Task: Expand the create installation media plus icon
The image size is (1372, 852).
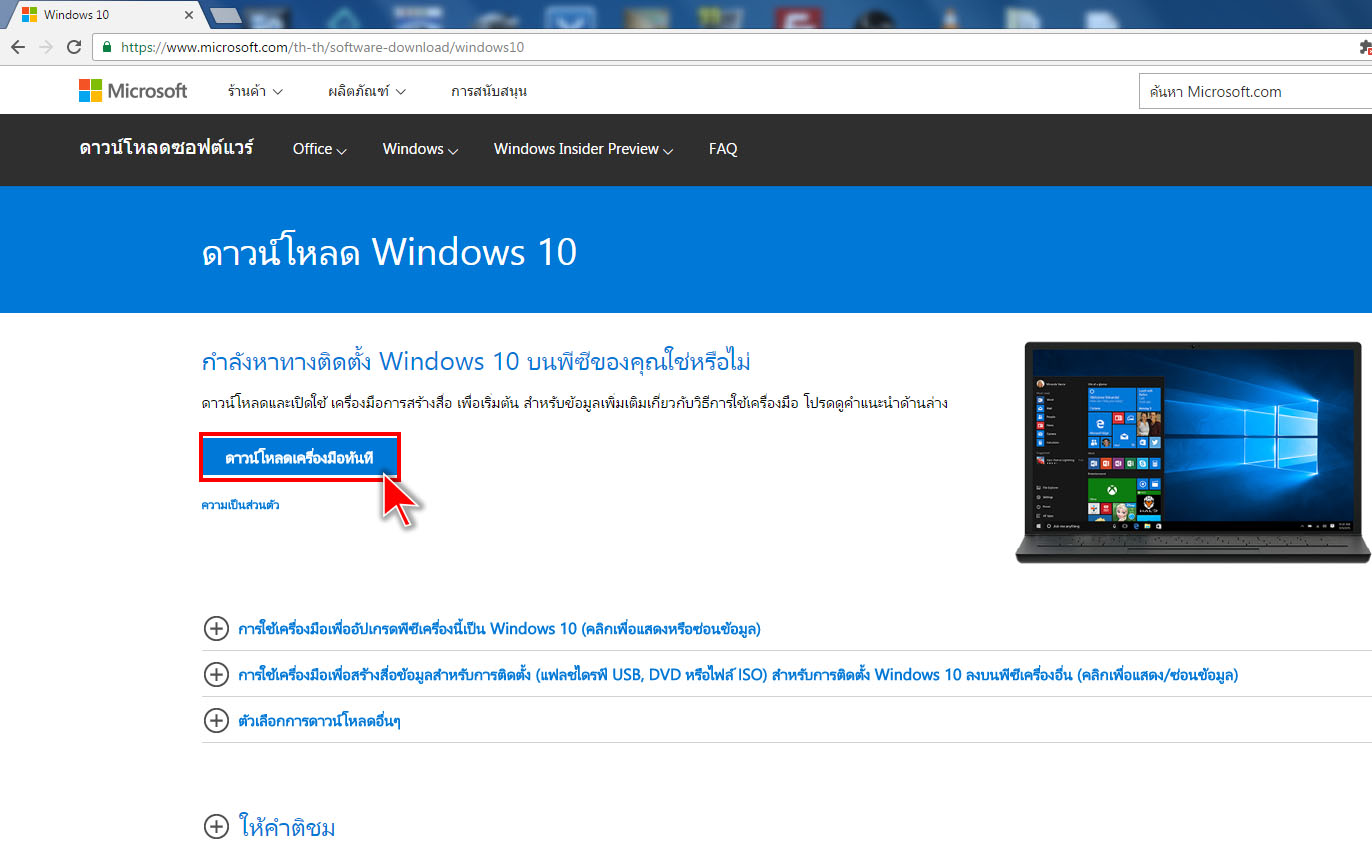Action: (216, 674)
